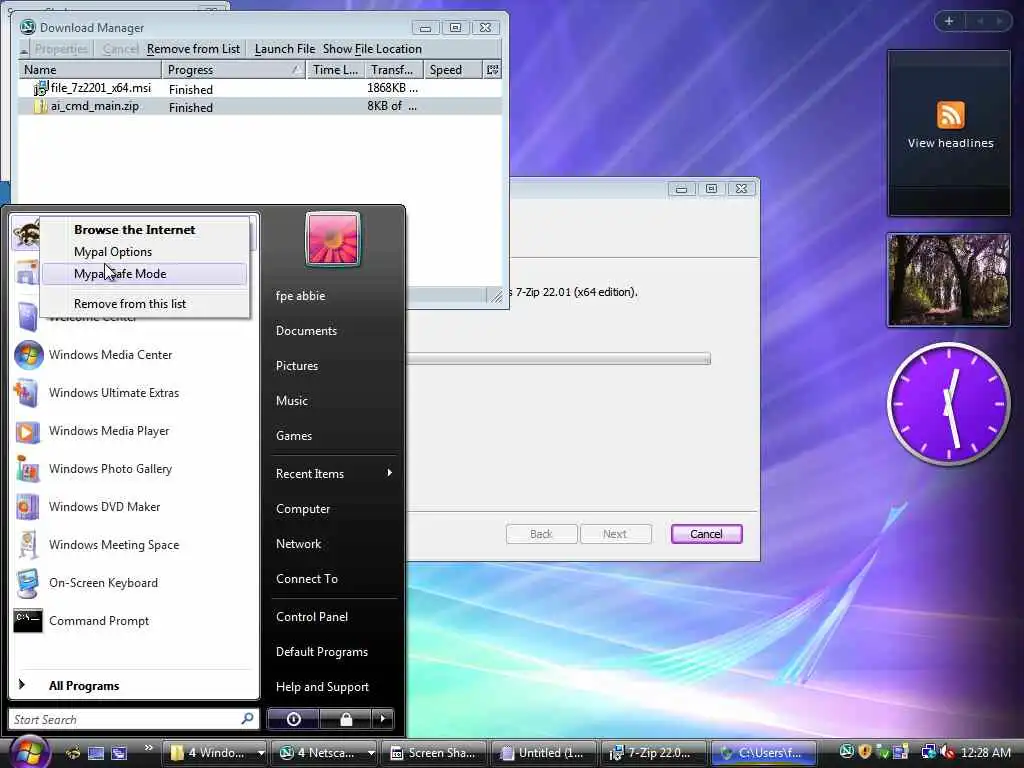Click the View headlines RSS icon
Image resolution: width=1024 pixels, height=768 pixels.
pos(950,116)
